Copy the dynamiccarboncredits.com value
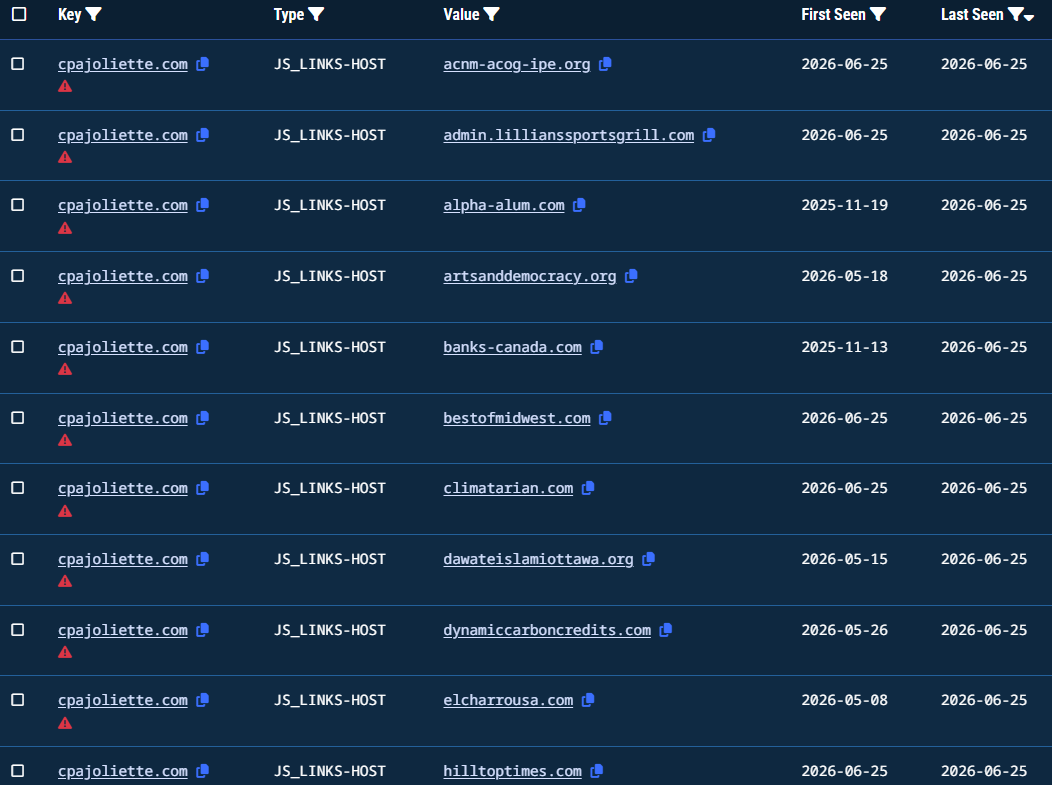 click(x=666, y=630)
